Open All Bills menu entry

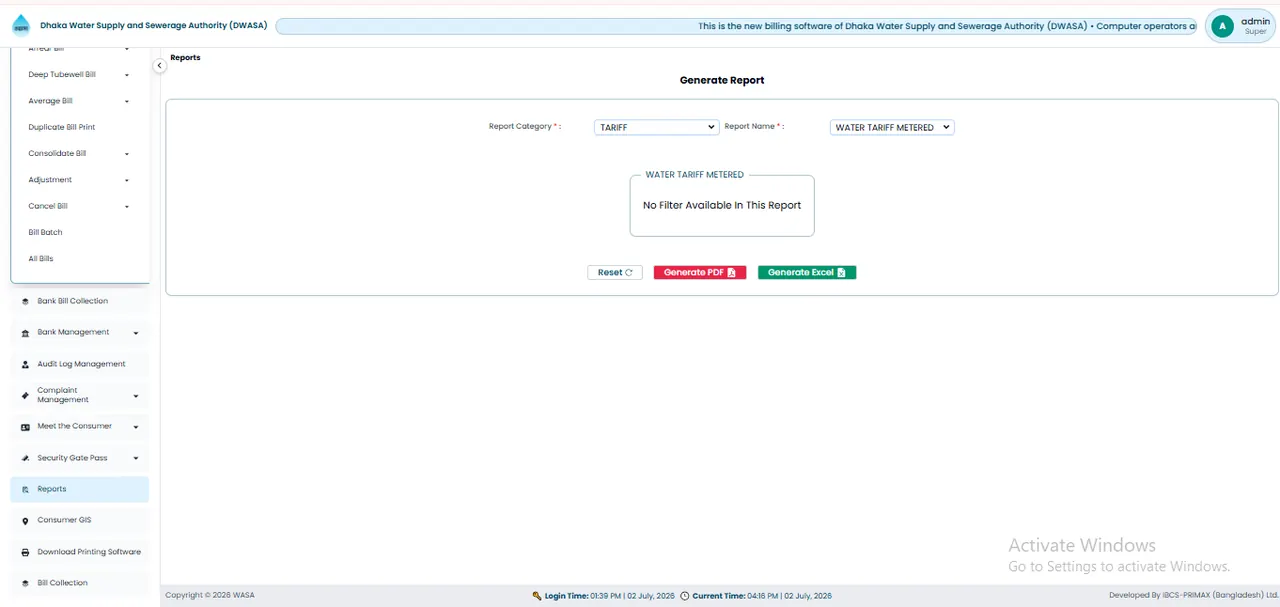[41, 258]
